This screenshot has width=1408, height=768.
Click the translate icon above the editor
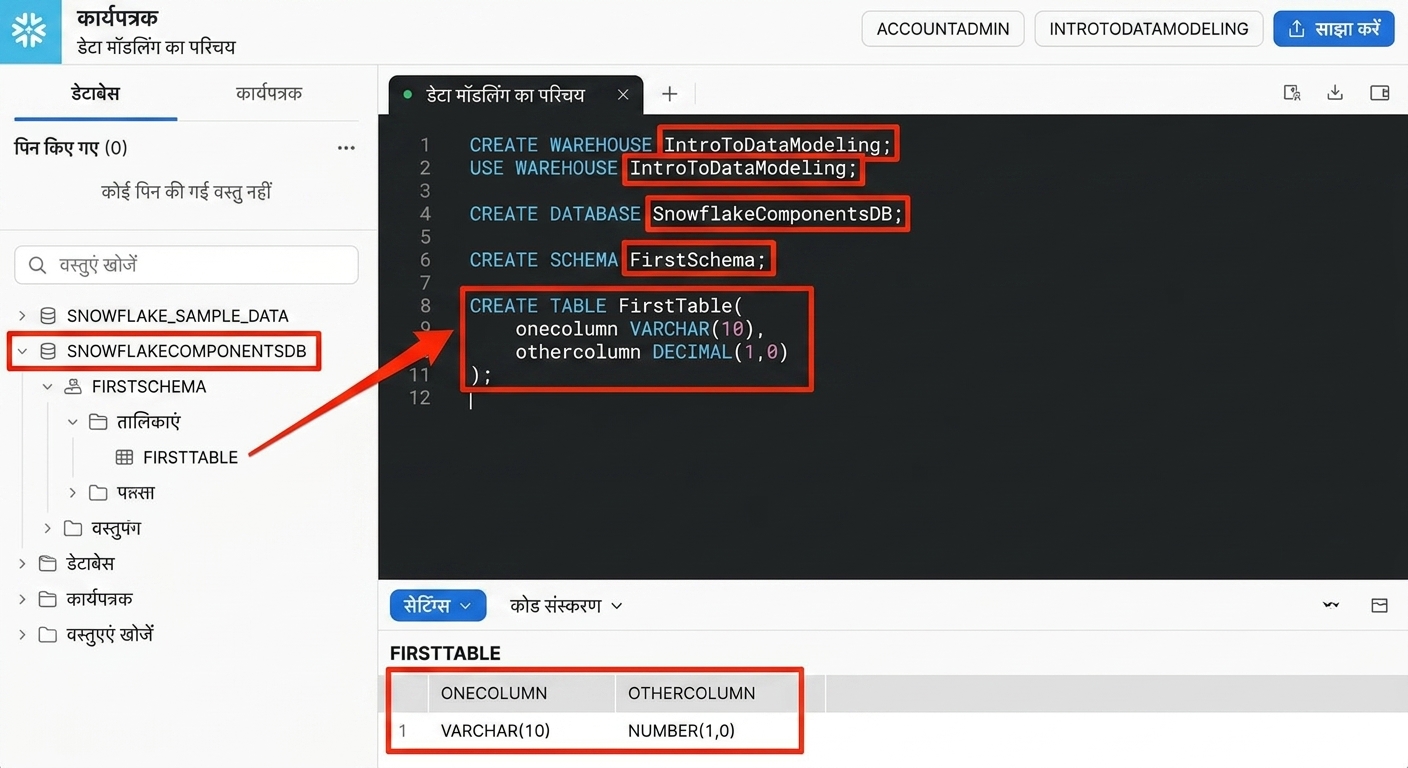[x=1292, y=93]
